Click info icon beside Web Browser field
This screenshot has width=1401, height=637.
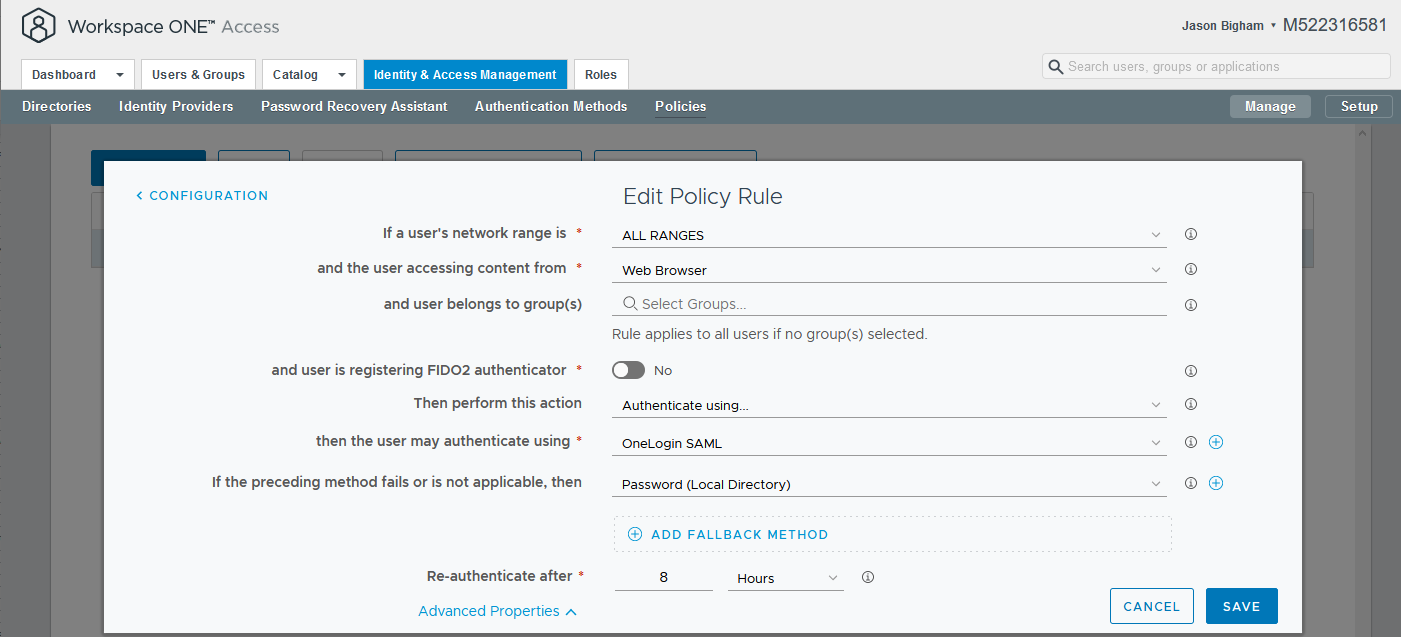point(1191,270)
